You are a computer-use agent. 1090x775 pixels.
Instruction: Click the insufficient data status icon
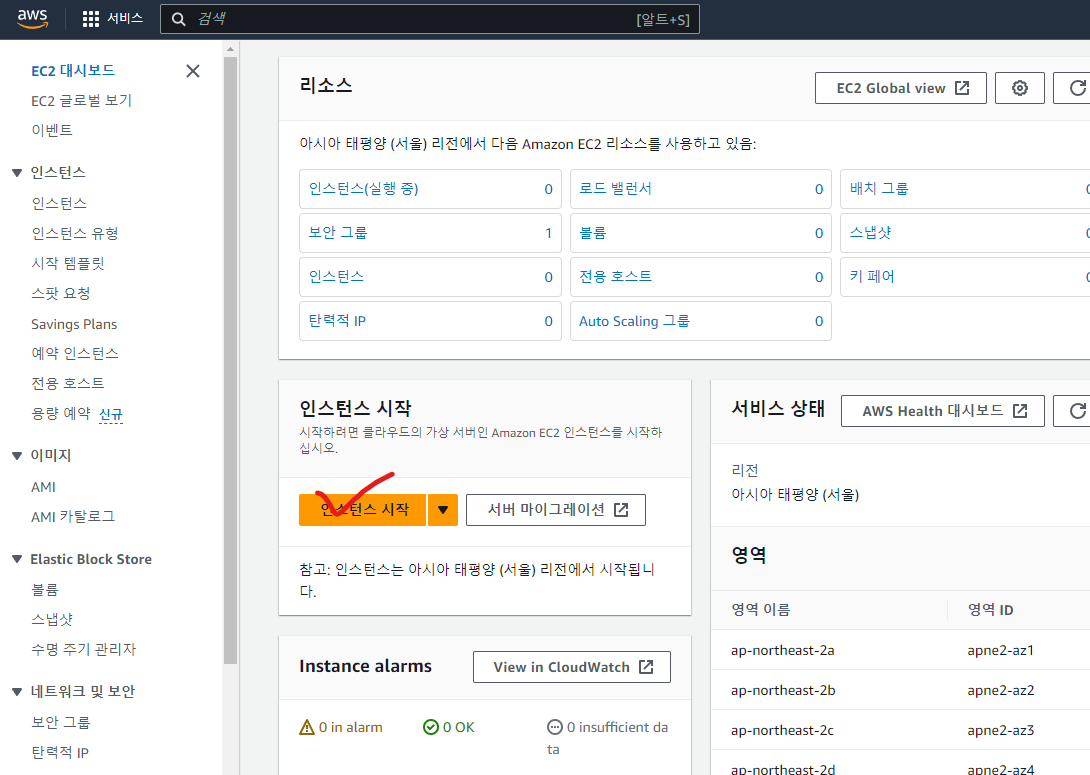coord(555,727)
